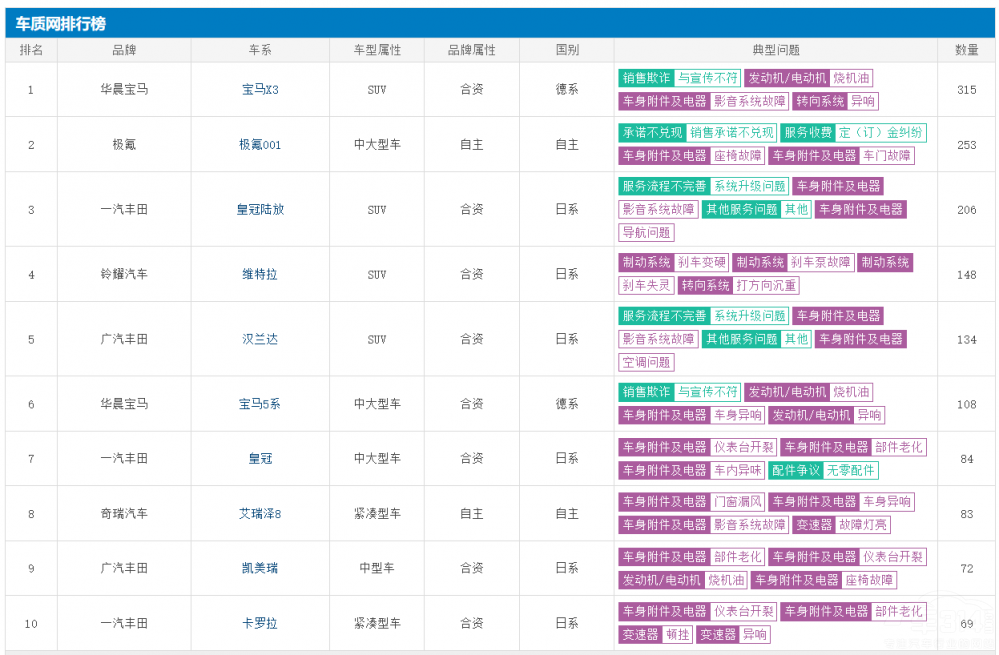Open the 极氪001 car series link
Screen dimensions: 999x655
coord(260,144)
